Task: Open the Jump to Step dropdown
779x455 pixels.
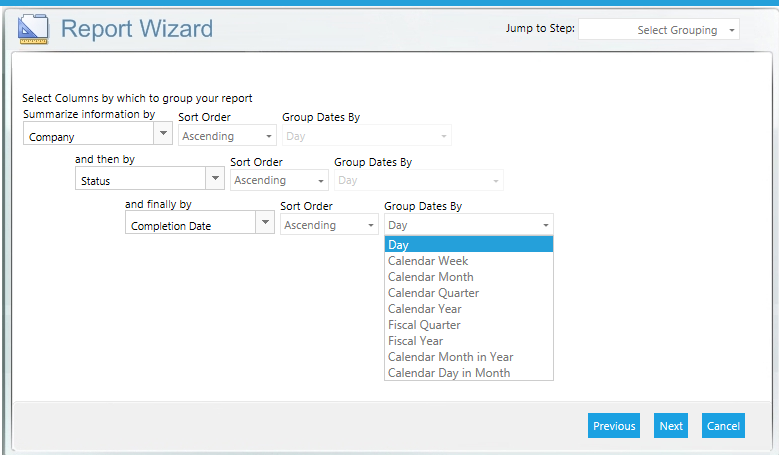Action: (659, 30)
